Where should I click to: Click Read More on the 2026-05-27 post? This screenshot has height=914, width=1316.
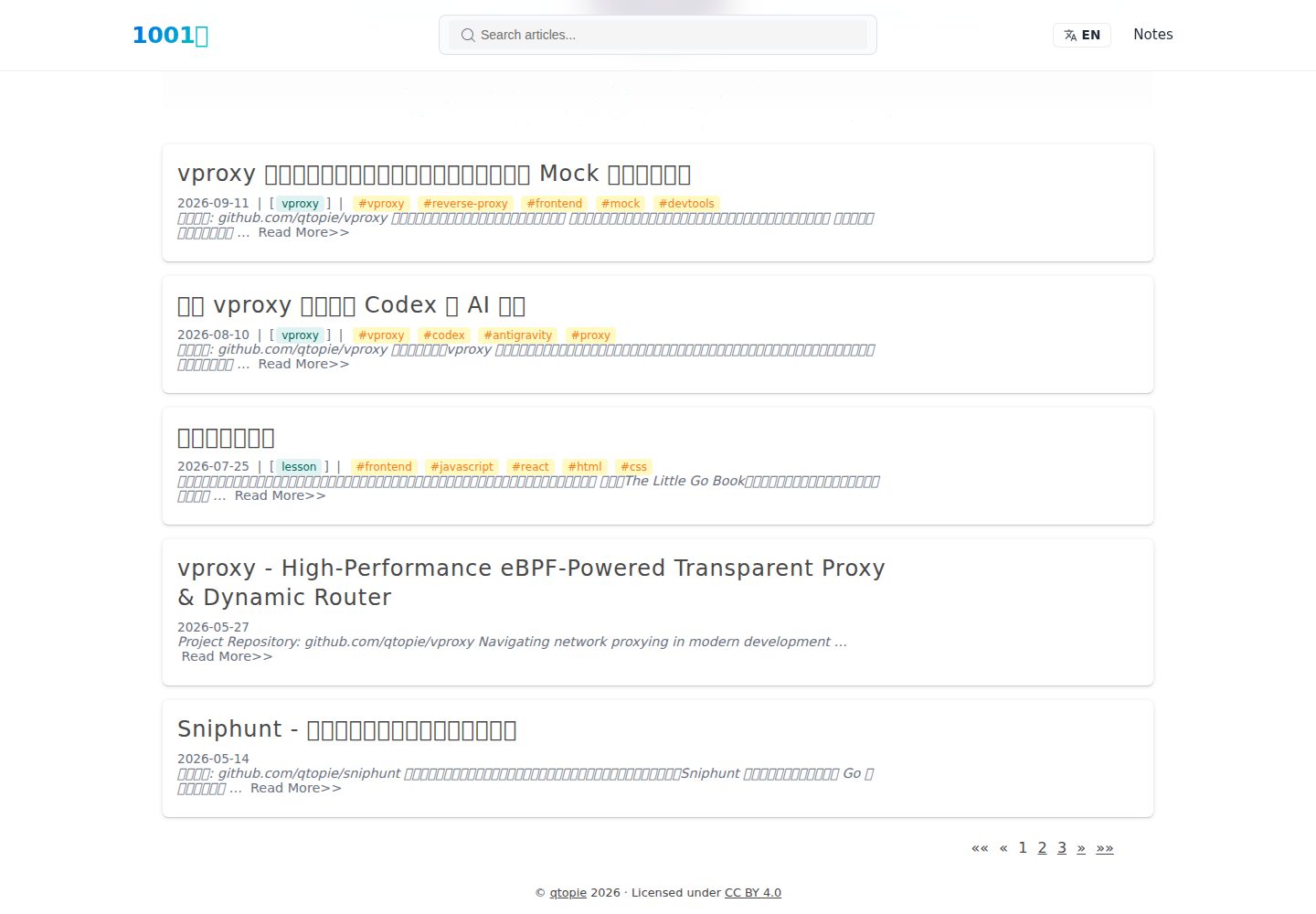click(227, 657)
